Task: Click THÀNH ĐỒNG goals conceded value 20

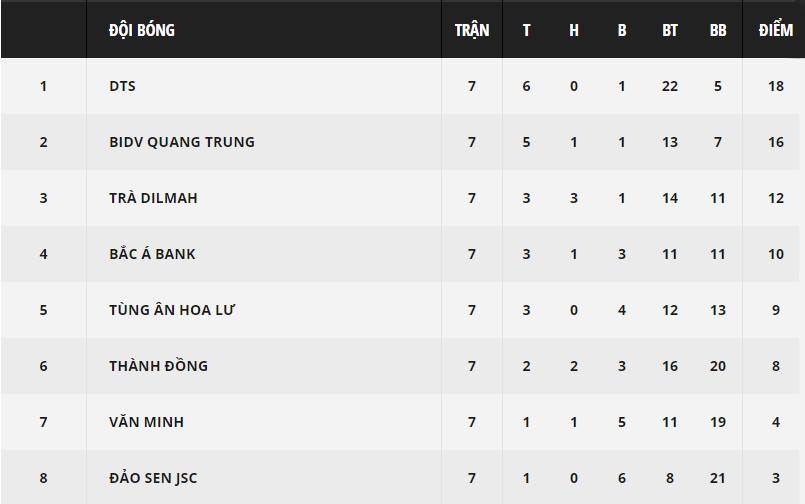Action: pos(718,366)
